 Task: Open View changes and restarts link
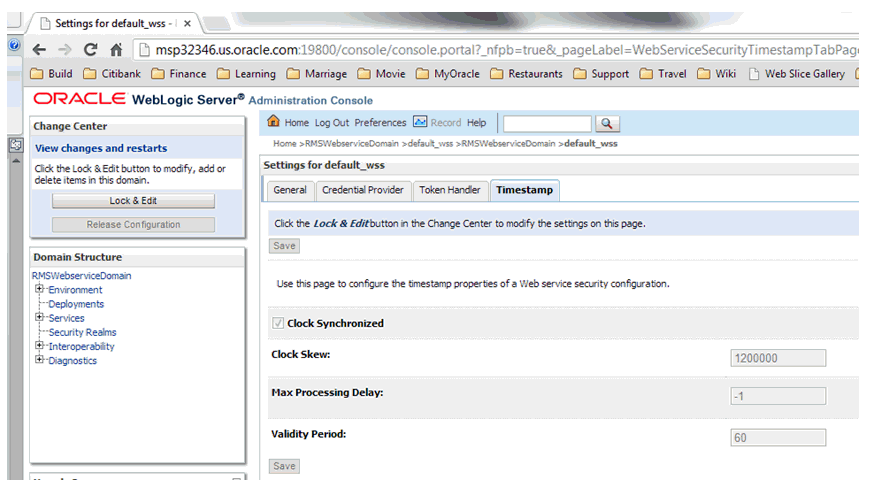[x=101, y=148]
